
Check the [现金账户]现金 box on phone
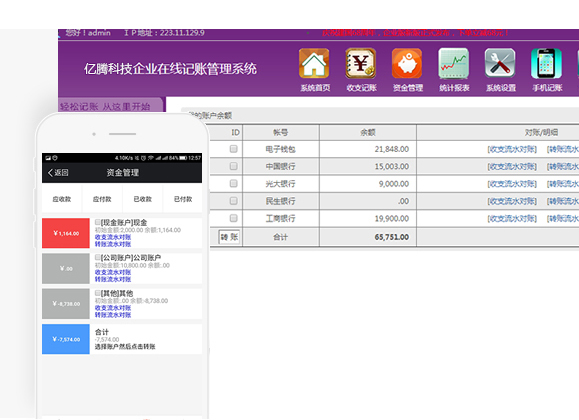coord(97,222)
